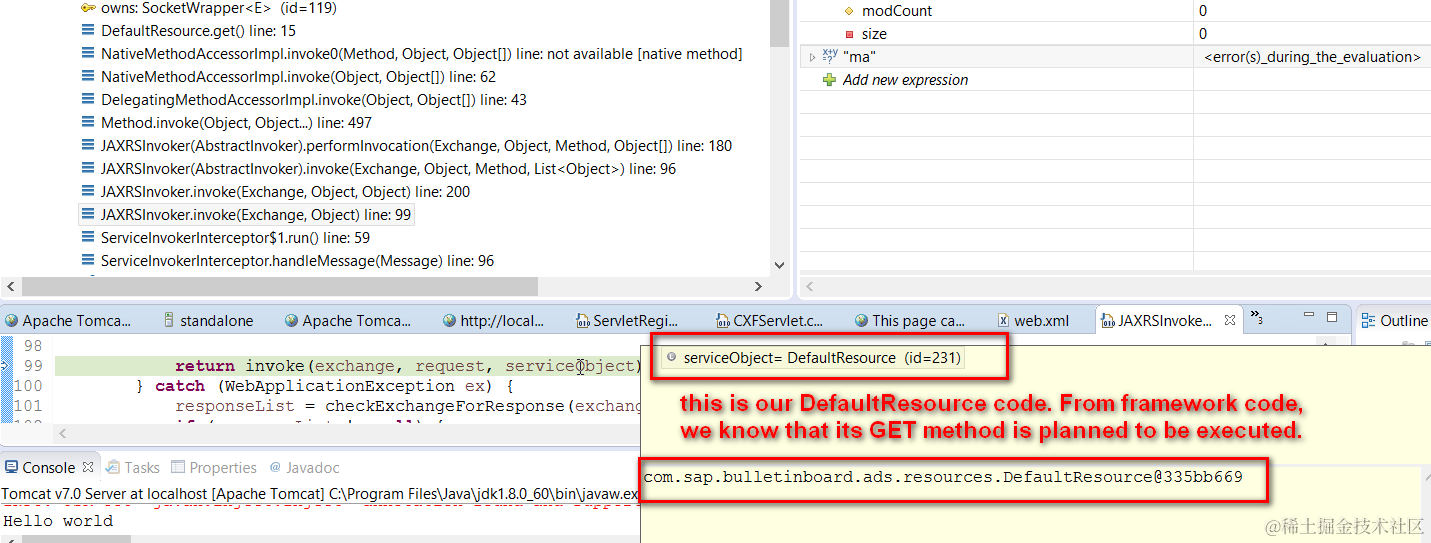Select NativeMethodAccessorImpl.invoke line 62 frame

pyautogui.click(x=298, y=77)
